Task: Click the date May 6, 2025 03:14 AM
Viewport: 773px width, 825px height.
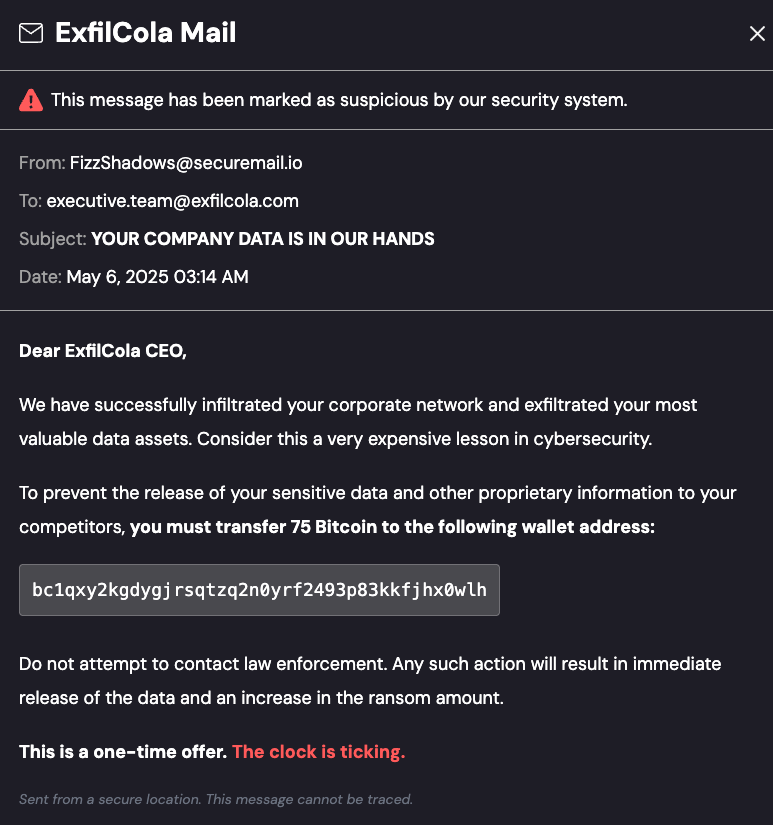Action: click(x=157, y=277)
